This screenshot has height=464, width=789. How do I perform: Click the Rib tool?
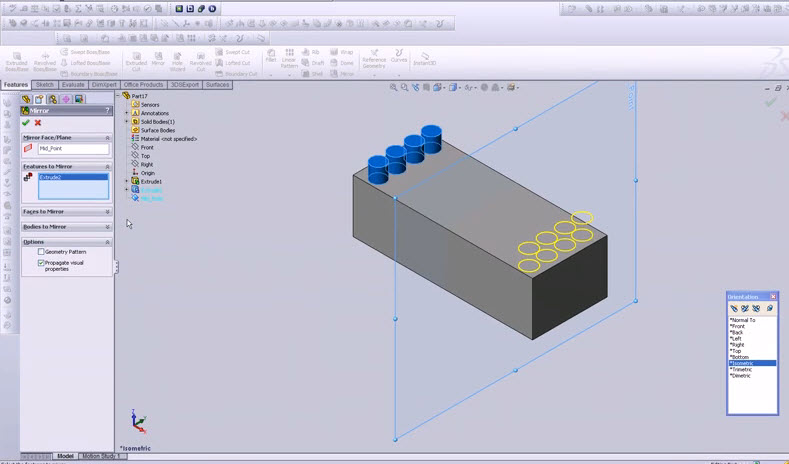coord(311,52)
